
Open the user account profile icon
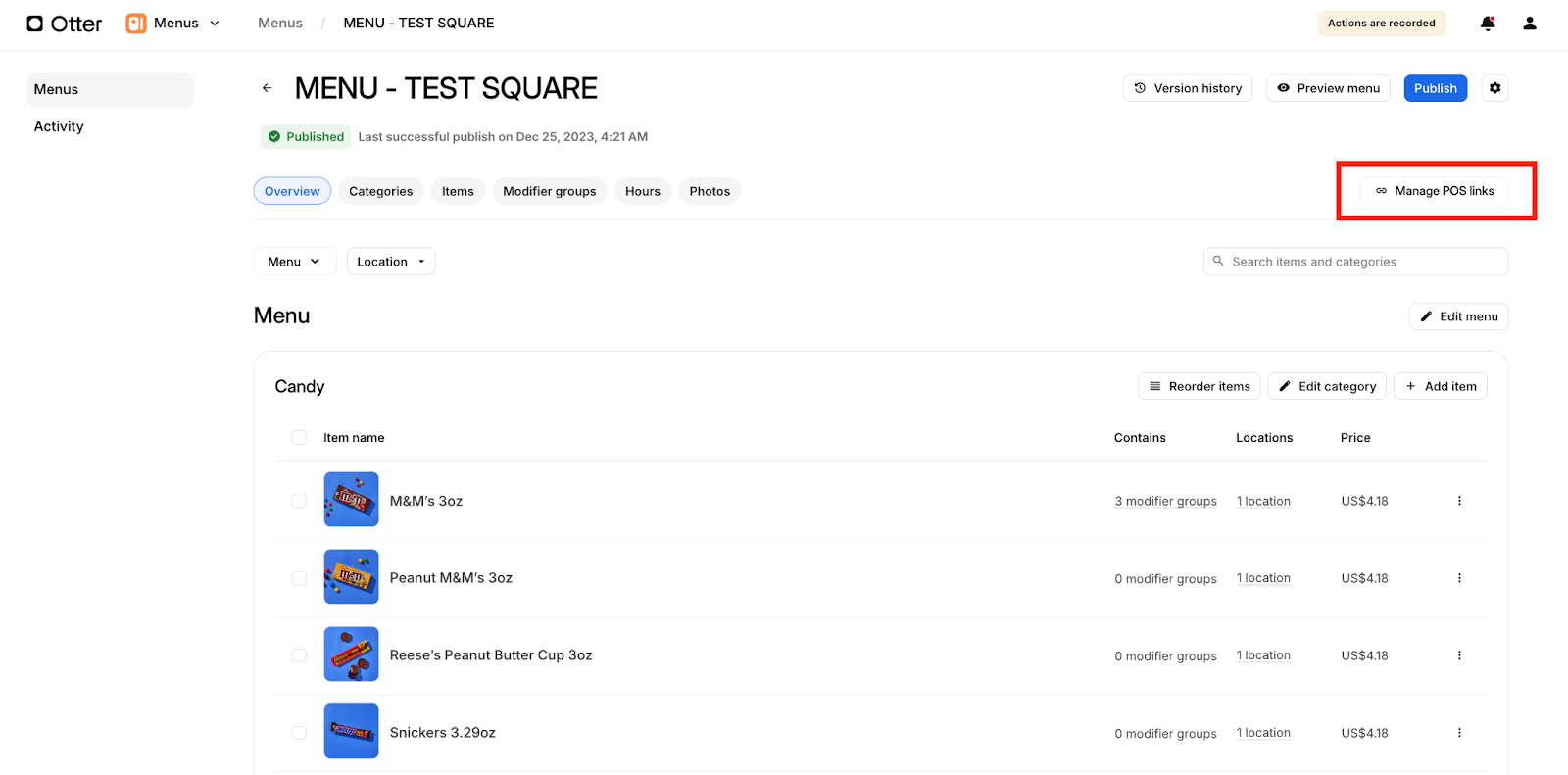tap(1529, 24)
